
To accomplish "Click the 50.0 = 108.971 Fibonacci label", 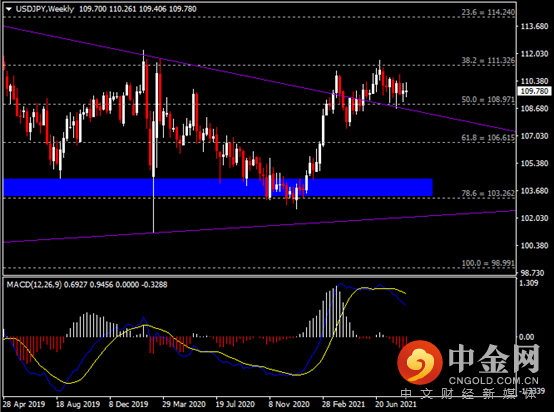I will click(488, 100).
